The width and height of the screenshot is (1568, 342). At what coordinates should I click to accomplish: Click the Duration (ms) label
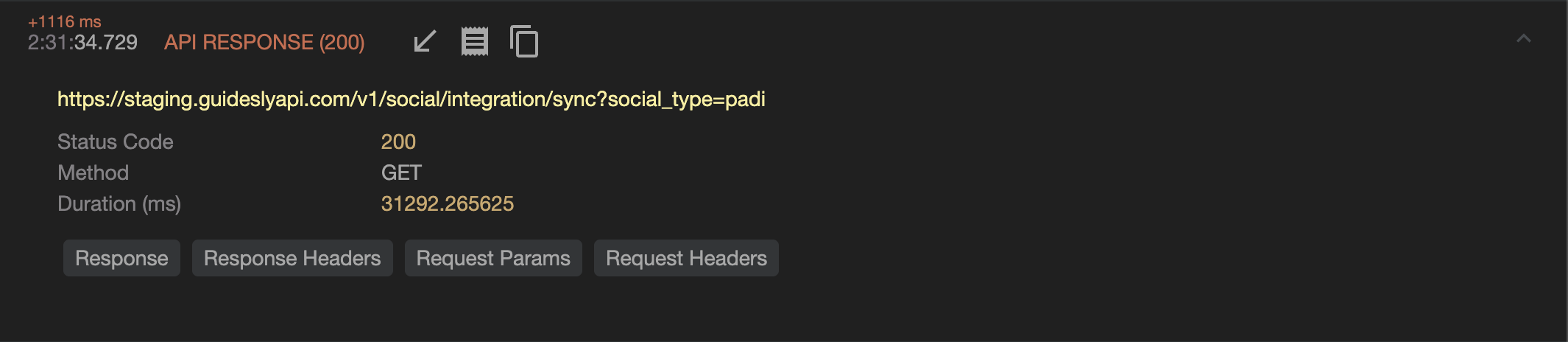pyautogui.click(x=119, y=203)
